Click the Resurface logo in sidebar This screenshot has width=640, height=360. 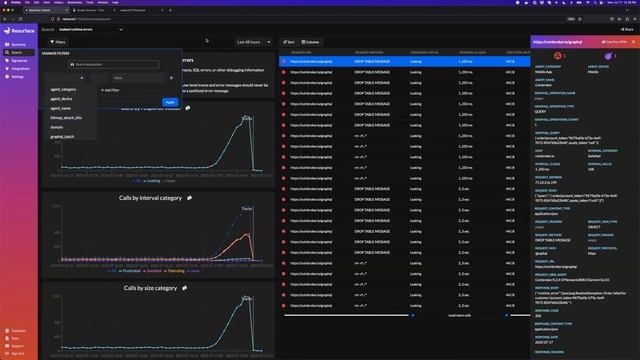19,31
